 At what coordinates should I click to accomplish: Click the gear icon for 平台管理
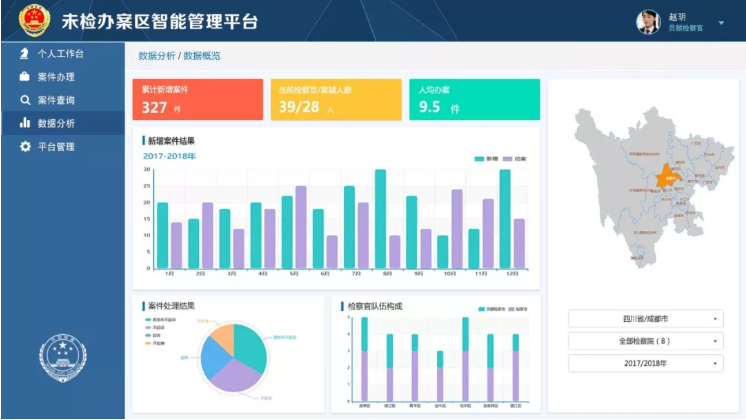click(24, 147)
